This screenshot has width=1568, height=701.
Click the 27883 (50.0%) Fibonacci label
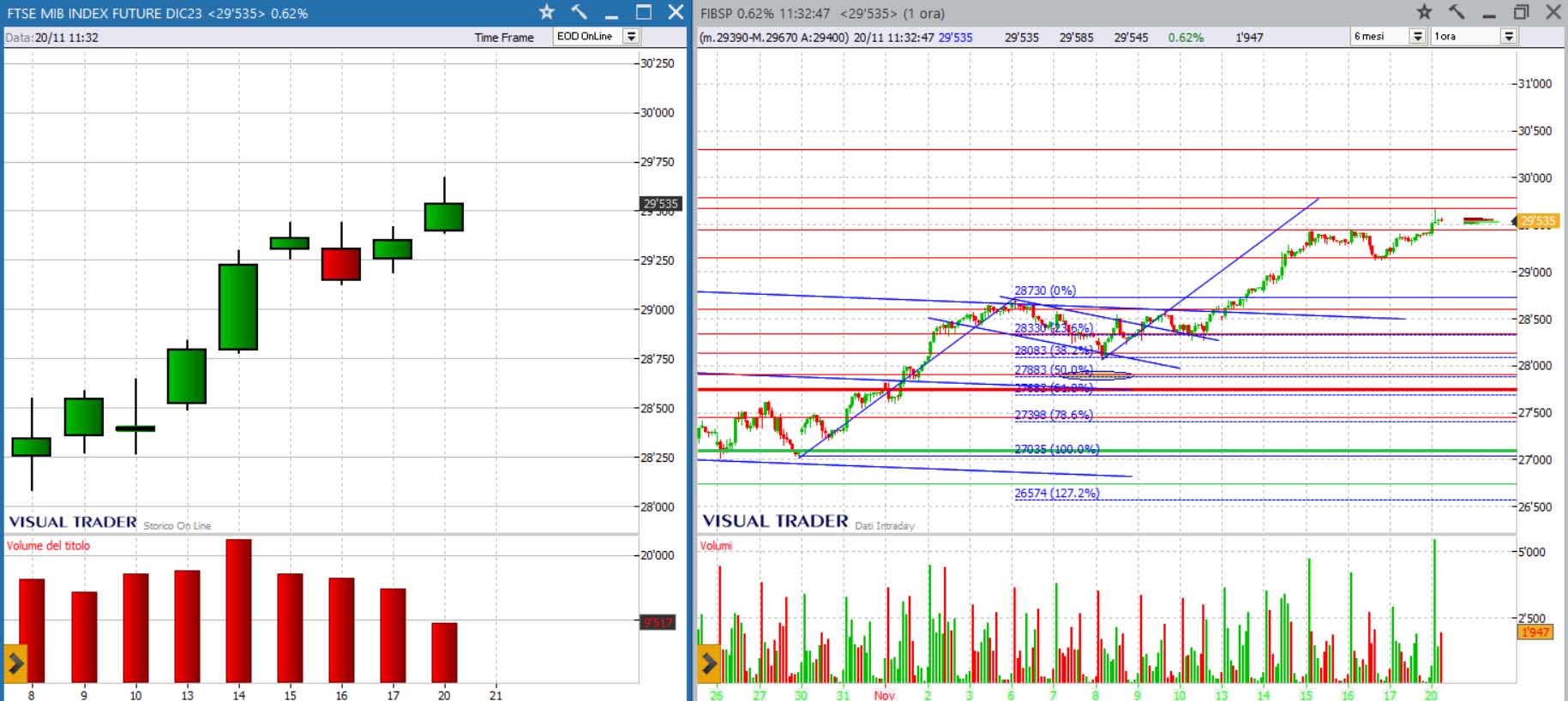(1054, 370)
